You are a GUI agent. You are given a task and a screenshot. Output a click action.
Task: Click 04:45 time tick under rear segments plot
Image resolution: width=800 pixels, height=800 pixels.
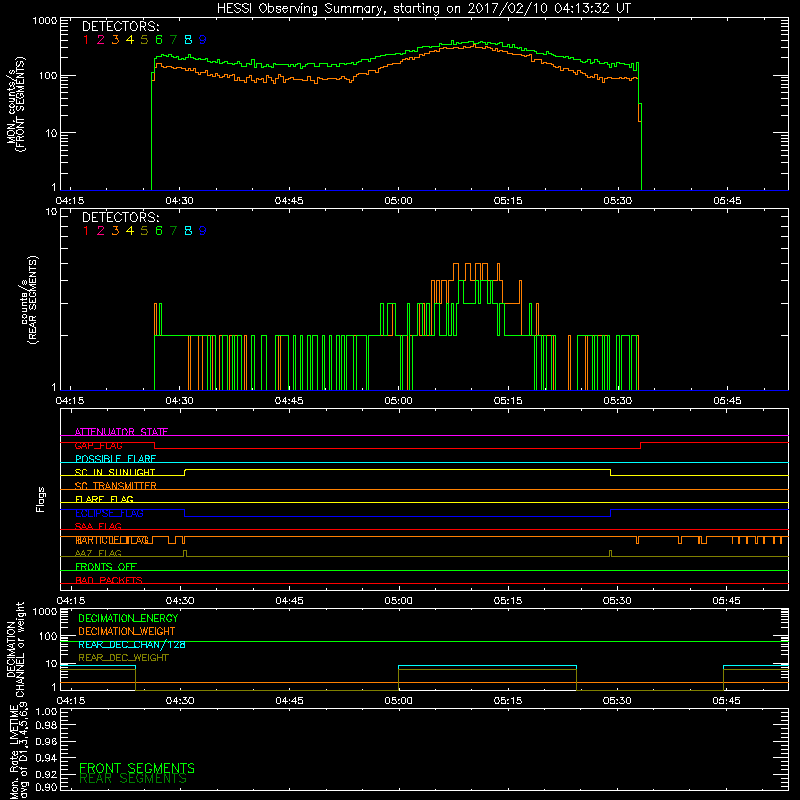(x=289, y=401)
